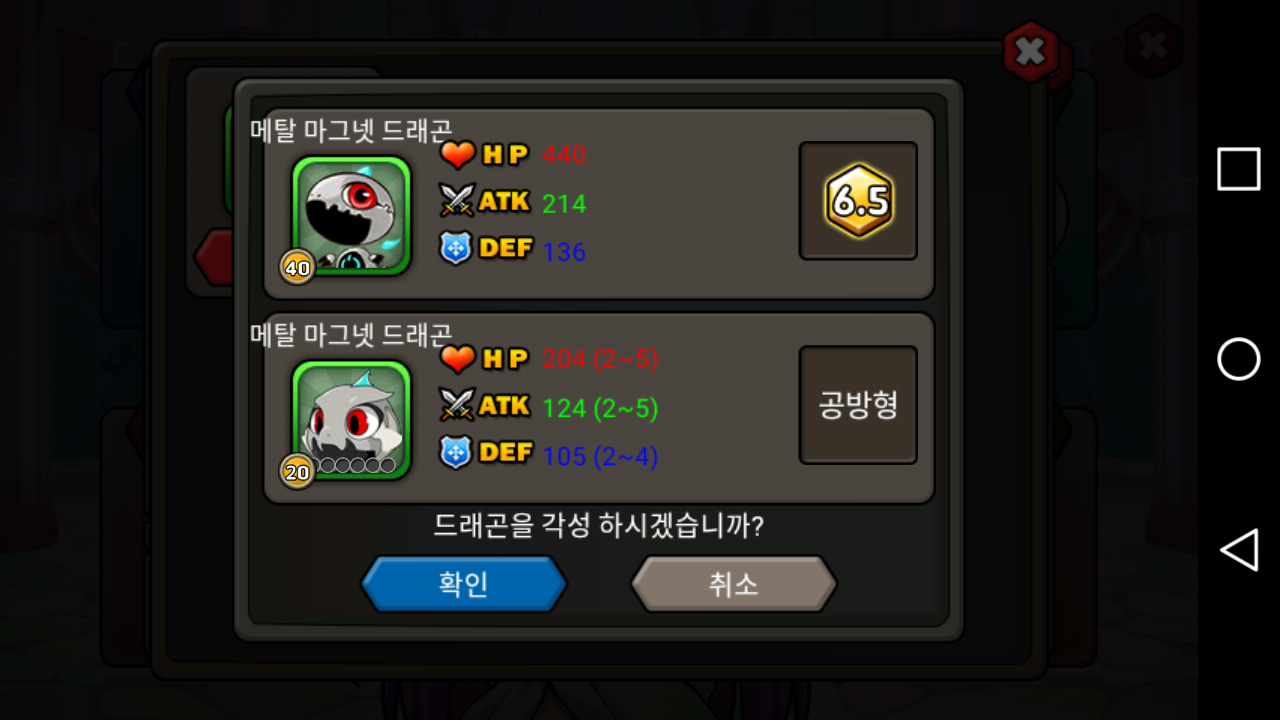Click the red left arrow behind dialog
This screenshot has height=720, width=1280.
pos(213,257)
